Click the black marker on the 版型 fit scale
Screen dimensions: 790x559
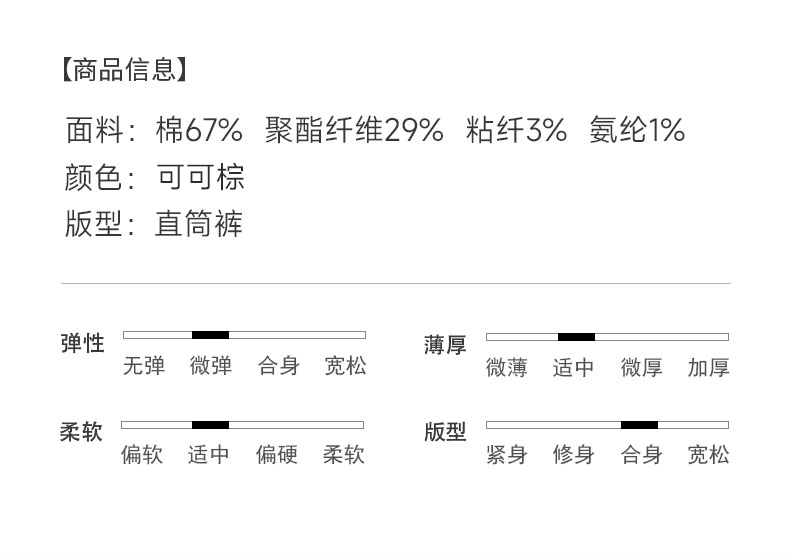pyautogui.click(x=639, y=425)
